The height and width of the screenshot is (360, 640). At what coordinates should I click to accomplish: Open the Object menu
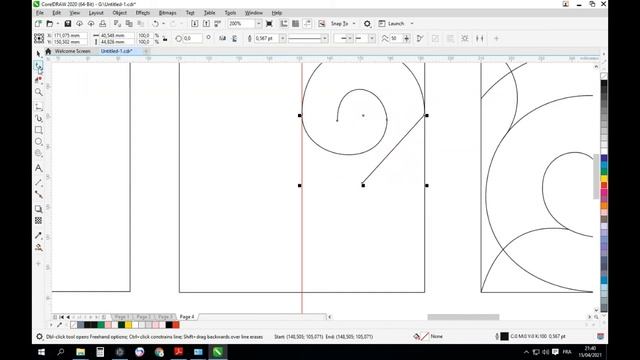[120, 13]
